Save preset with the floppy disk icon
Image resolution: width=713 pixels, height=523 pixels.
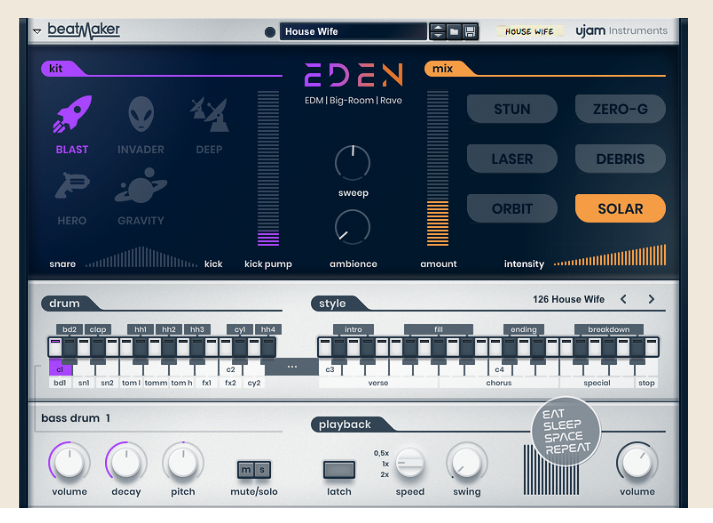tap(470, 31)
